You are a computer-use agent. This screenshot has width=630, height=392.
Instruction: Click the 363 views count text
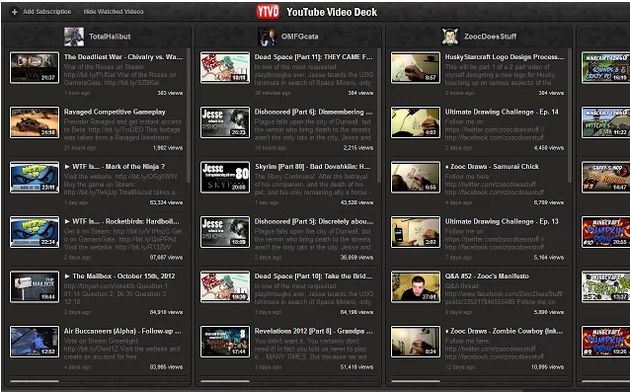pos(170,93)
